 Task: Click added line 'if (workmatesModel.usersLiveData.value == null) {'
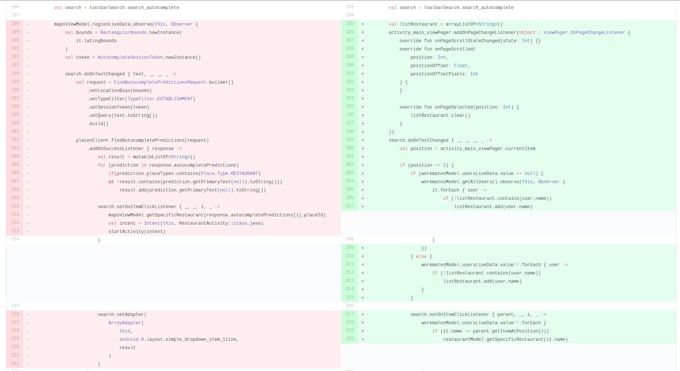[x=477, y=173]
